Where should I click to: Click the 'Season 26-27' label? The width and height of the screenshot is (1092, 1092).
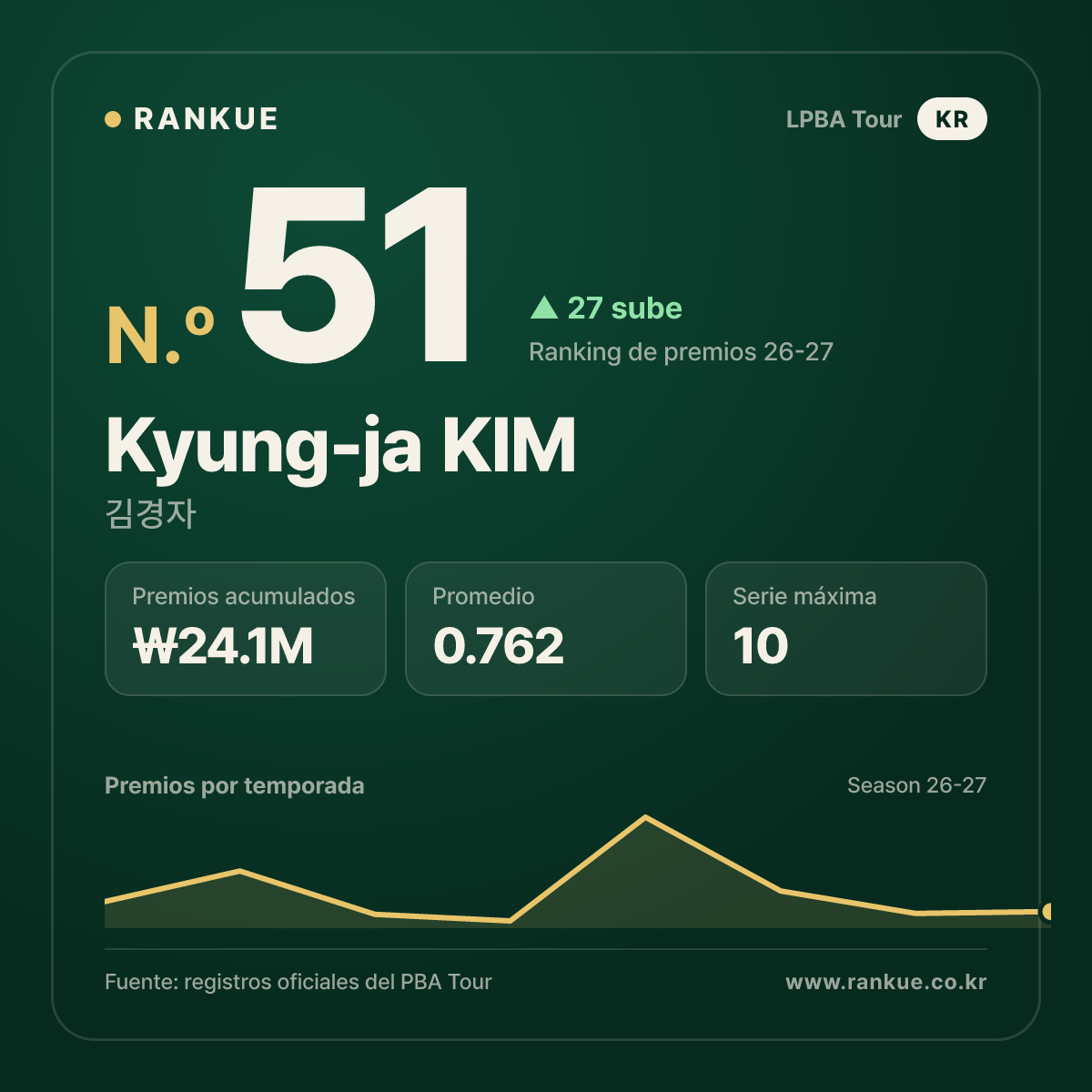click(916, 785)
